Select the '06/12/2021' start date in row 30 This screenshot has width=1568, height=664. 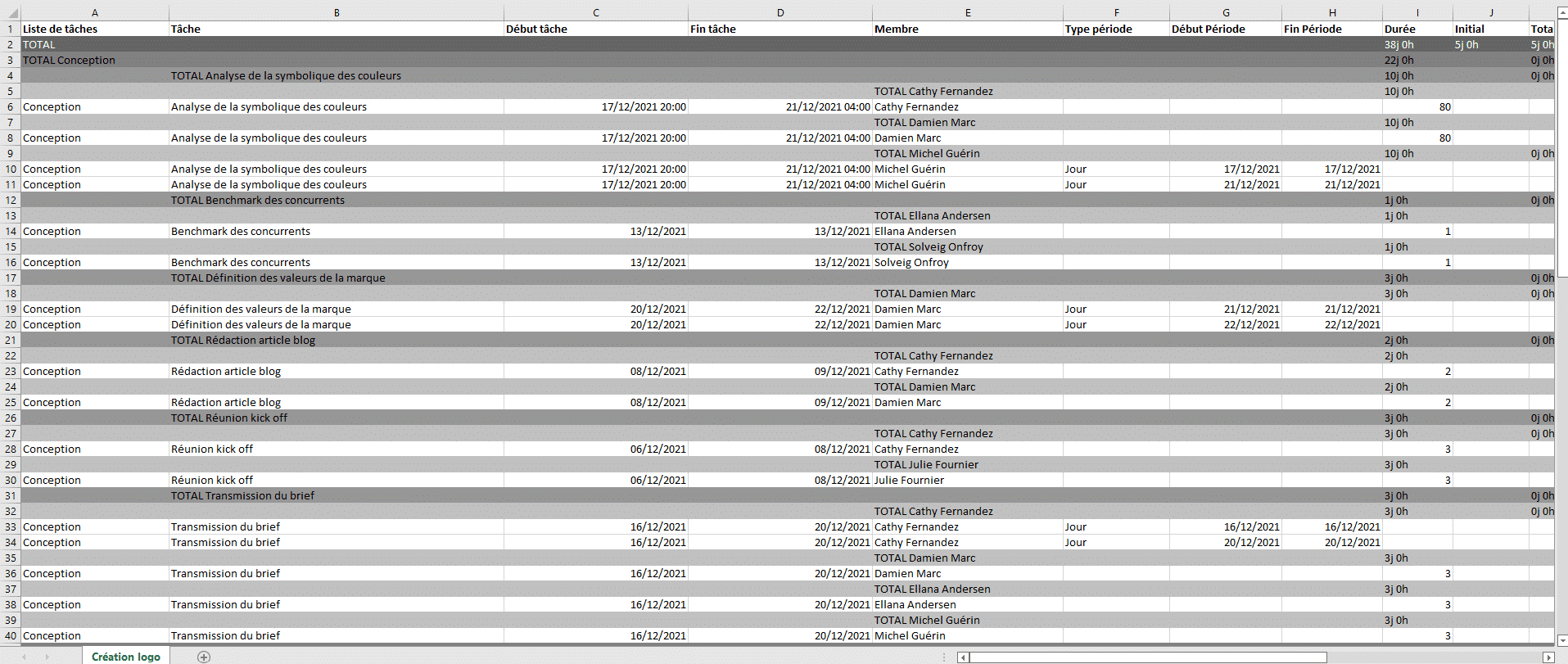point(596,480)
